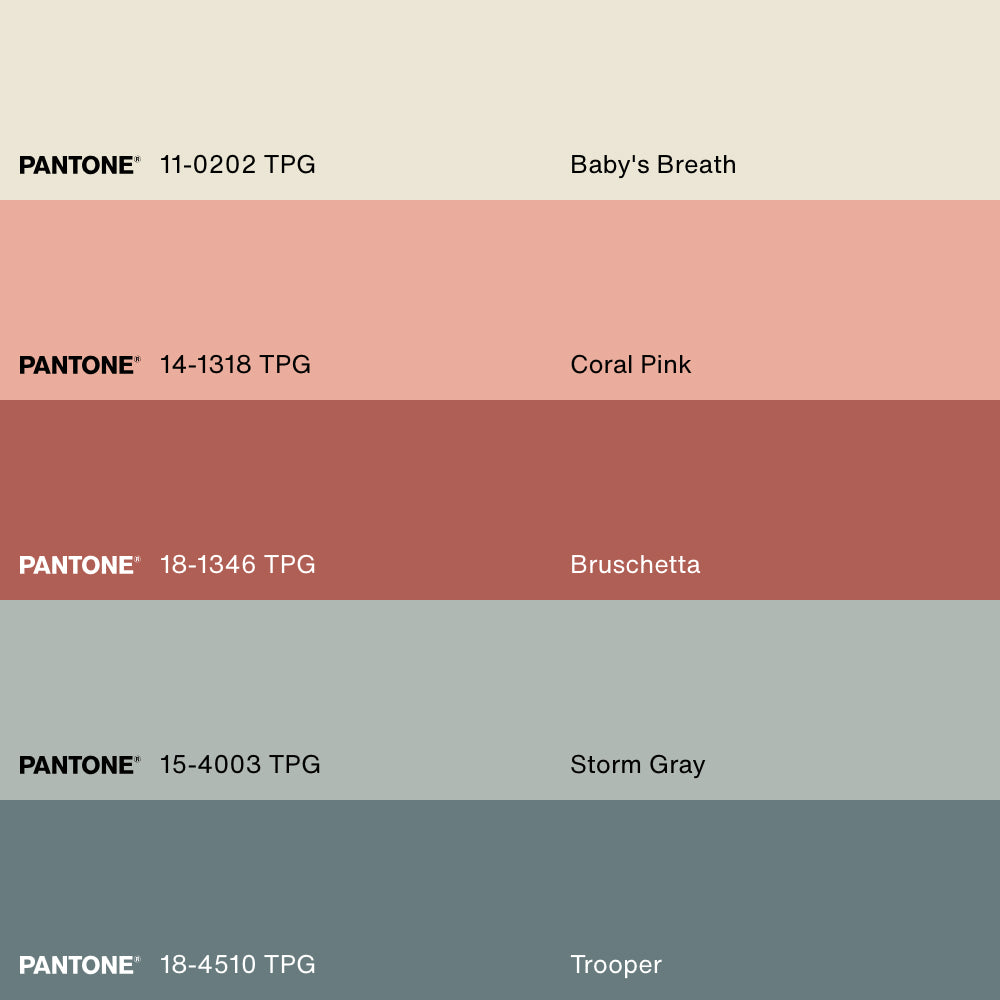1000x1000 pixels.
Task: Click the code 14-1318 TPG
Action: pos(235,365)
